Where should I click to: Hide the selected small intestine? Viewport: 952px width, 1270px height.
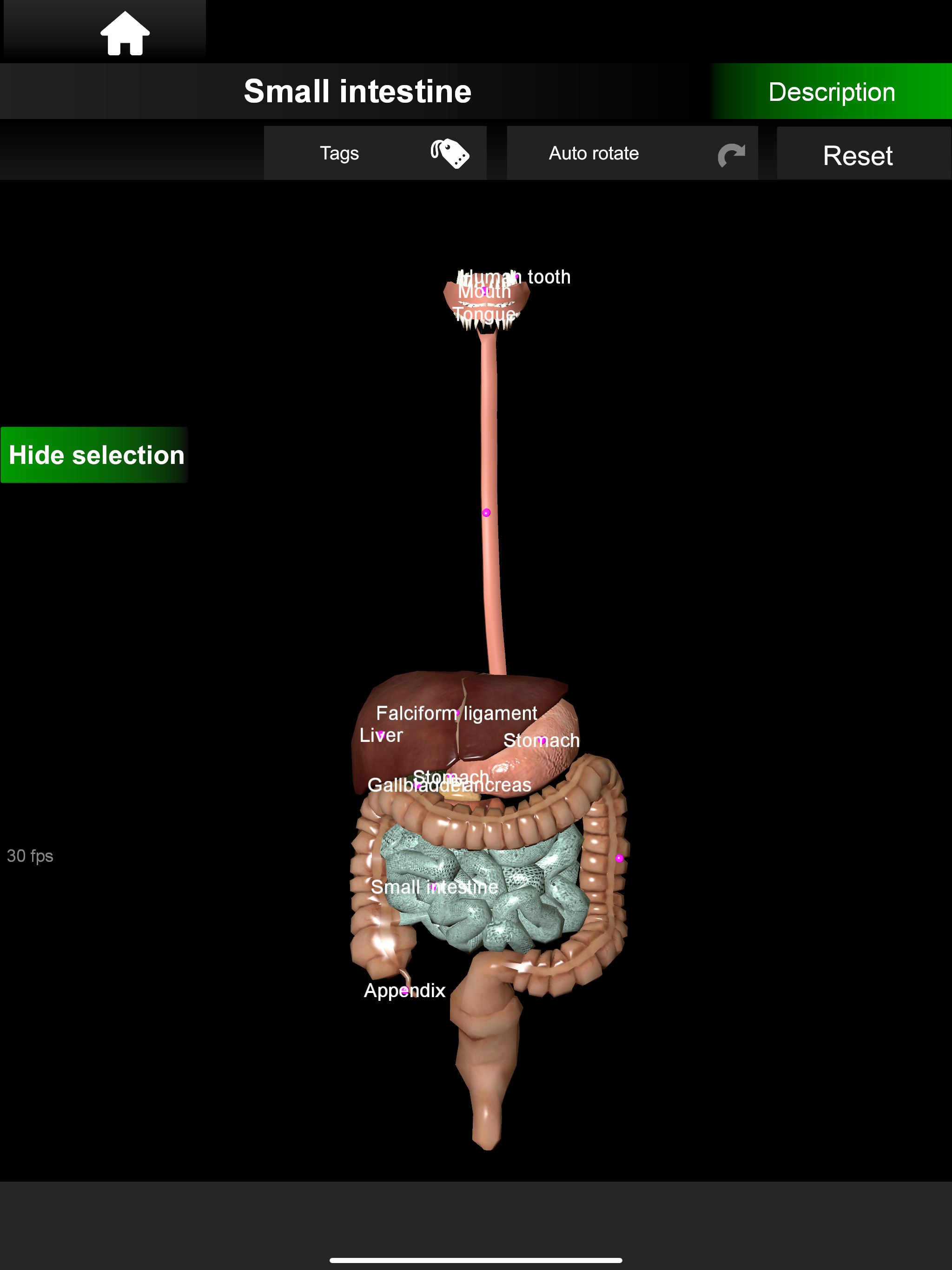click(95, 455)
